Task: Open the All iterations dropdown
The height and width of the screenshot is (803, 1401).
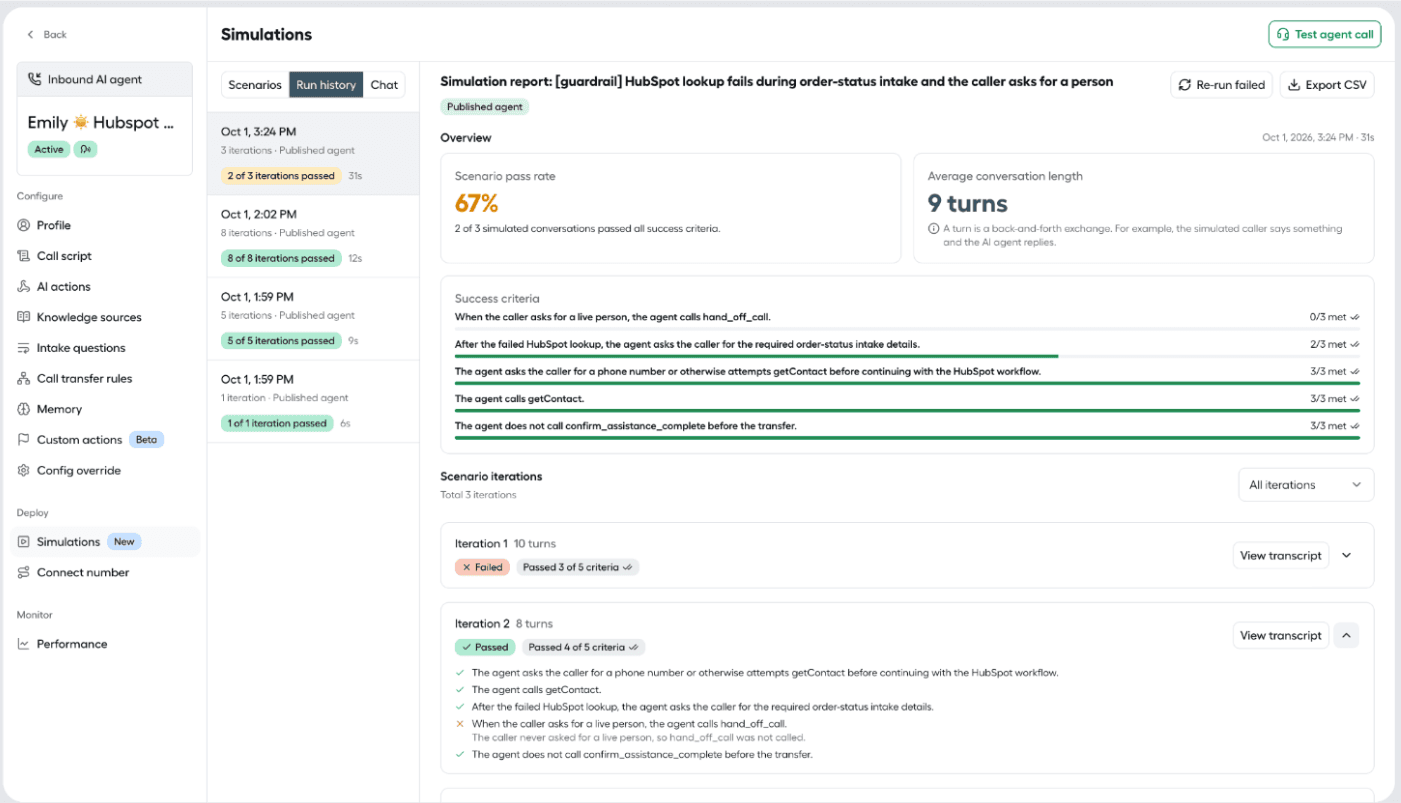Action: coord(1305,485)
